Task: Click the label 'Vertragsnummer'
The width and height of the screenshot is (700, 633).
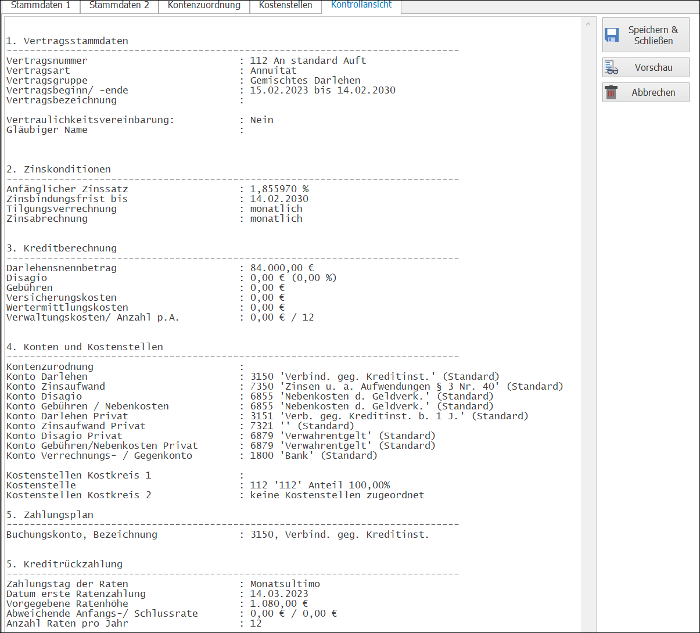Action: (47, 61)
